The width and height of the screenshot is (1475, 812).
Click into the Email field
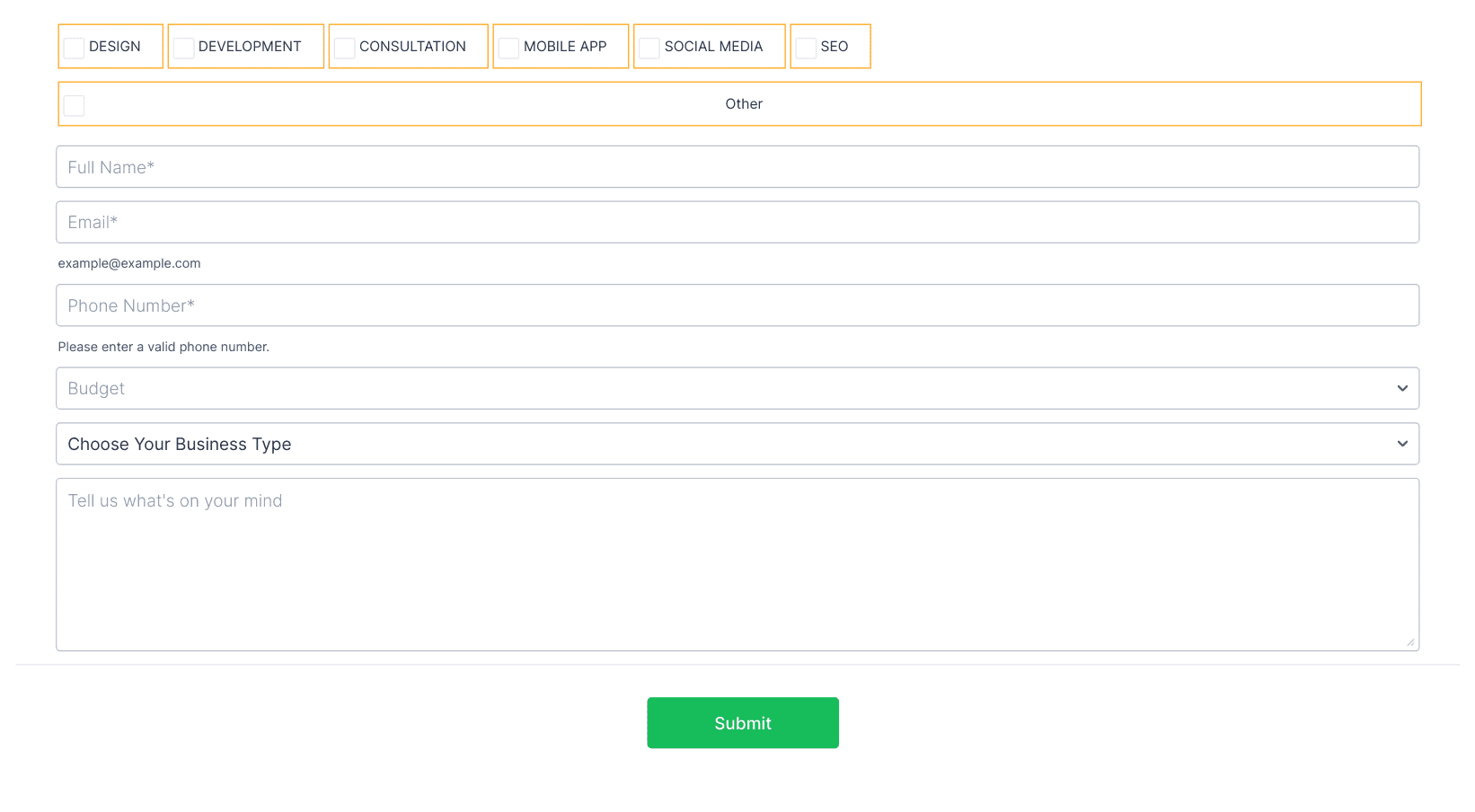point(737,223)
